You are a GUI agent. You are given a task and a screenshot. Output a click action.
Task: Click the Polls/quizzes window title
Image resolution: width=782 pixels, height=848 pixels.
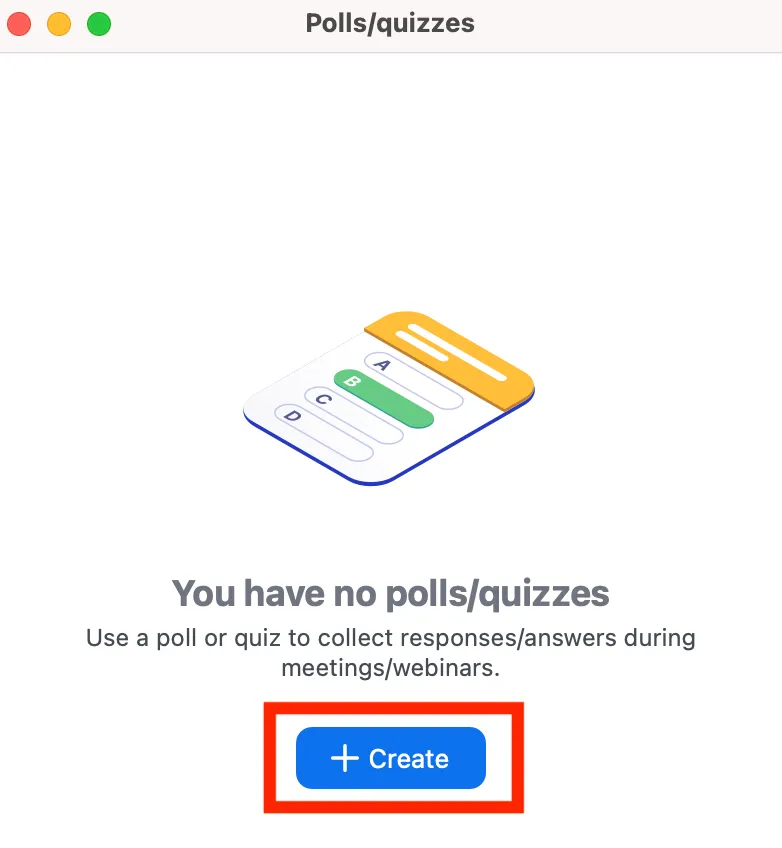pos(390,23)
